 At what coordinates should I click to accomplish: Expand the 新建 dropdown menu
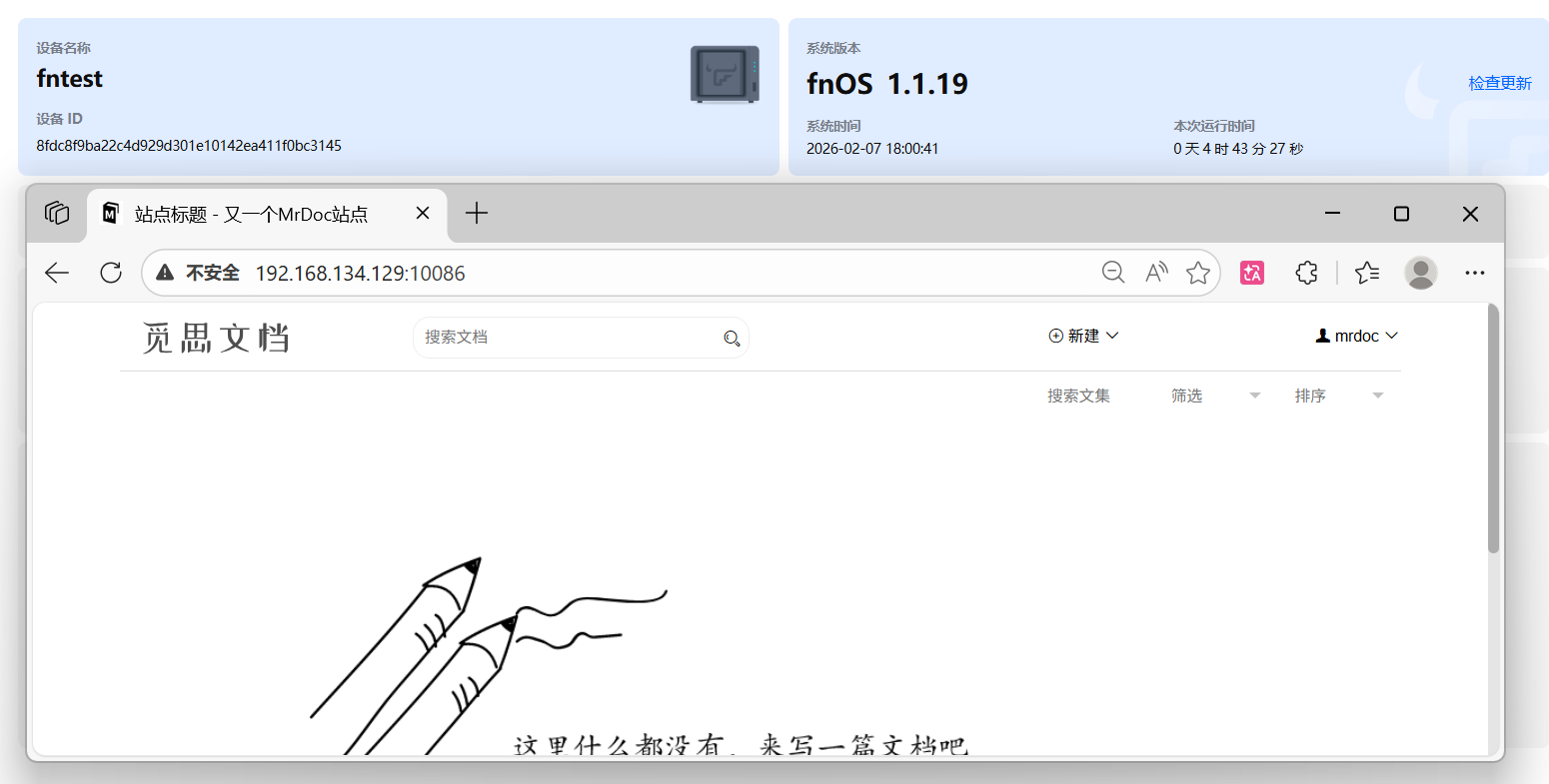(x=1083, y=336)
